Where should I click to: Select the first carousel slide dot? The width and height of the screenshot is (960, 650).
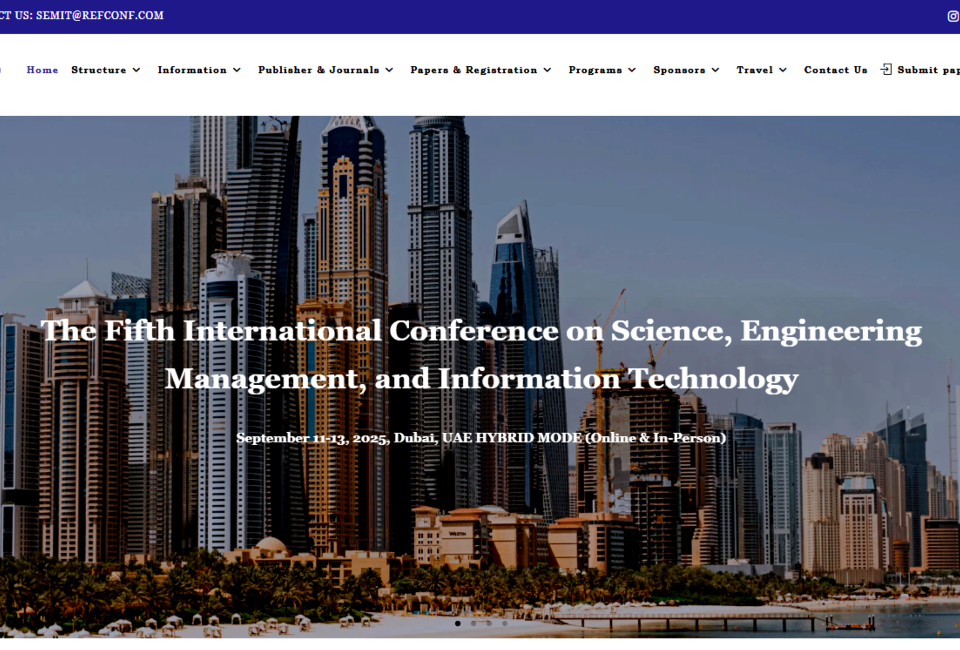tap(458, 623)
